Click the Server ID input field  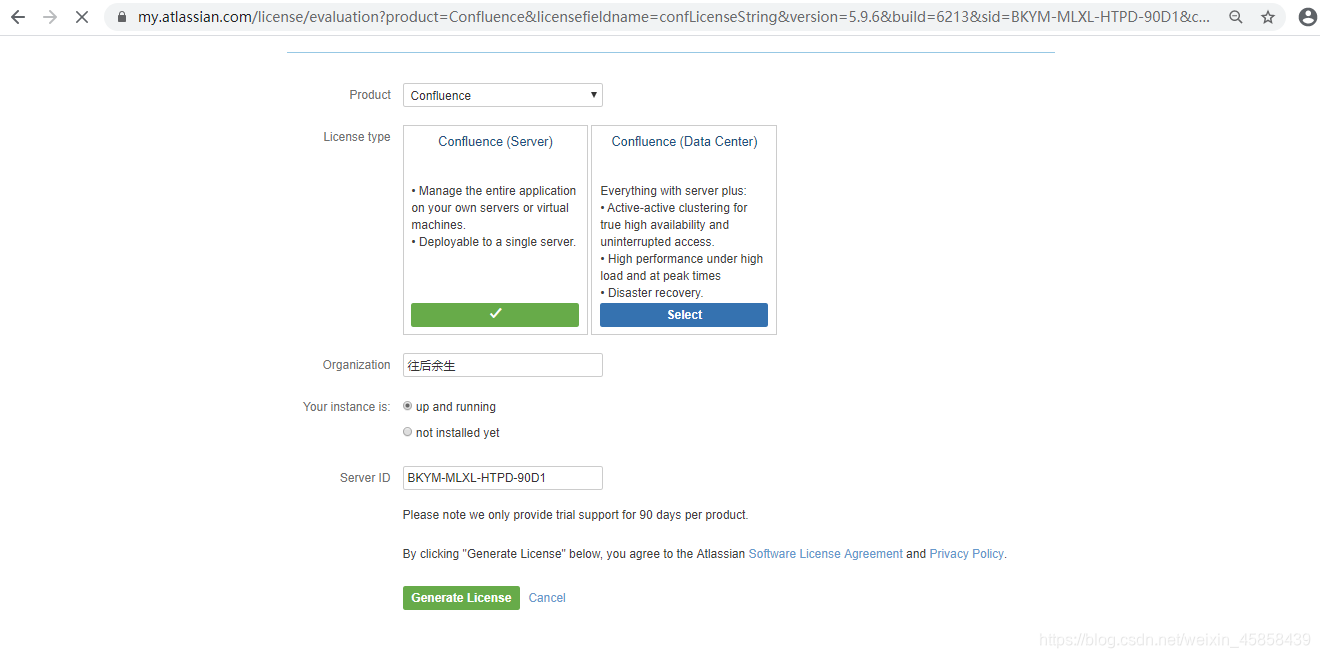click(503, 478)
